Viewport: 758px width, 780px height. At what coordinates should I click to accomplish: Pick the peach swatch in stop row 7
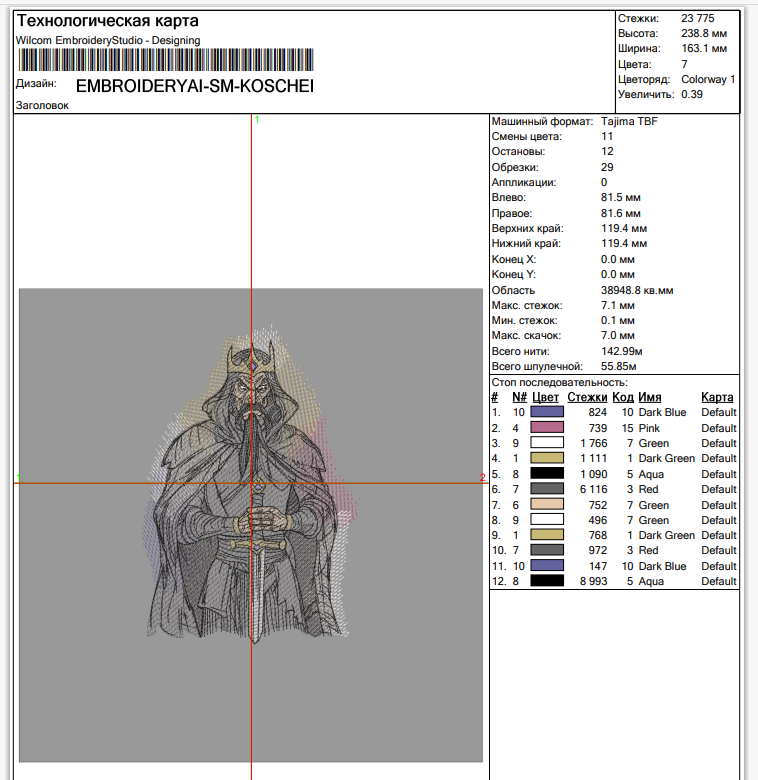[547, 505]
